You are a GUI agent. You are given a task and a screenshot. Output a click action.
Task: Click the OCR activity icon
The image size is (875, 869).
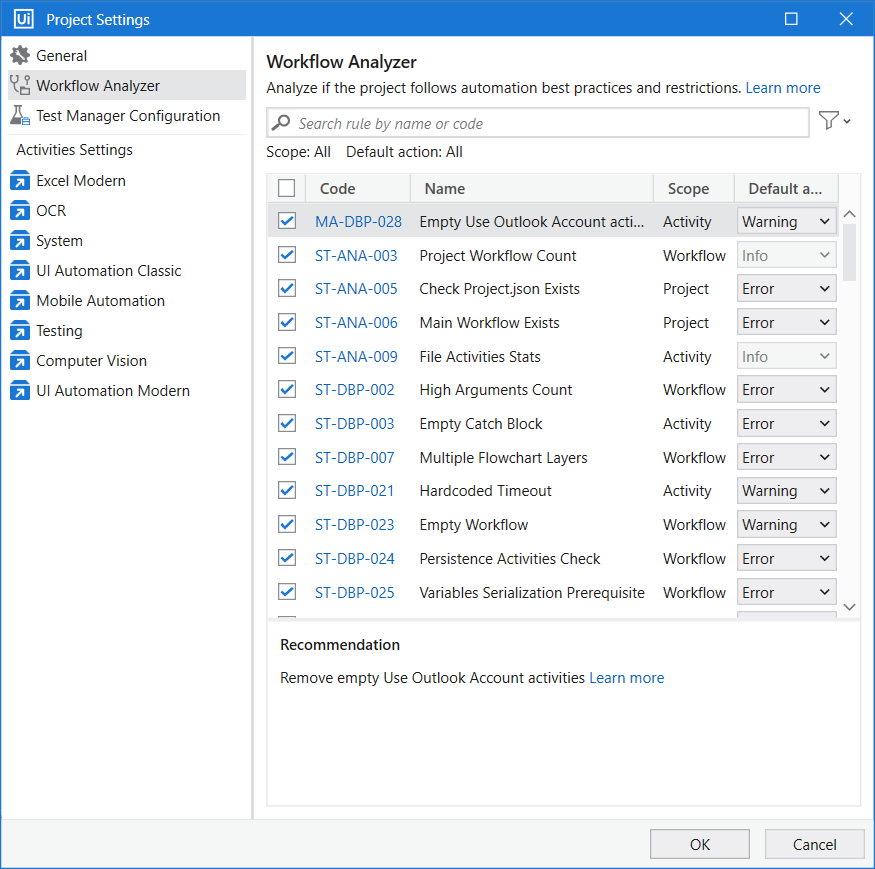20,211
